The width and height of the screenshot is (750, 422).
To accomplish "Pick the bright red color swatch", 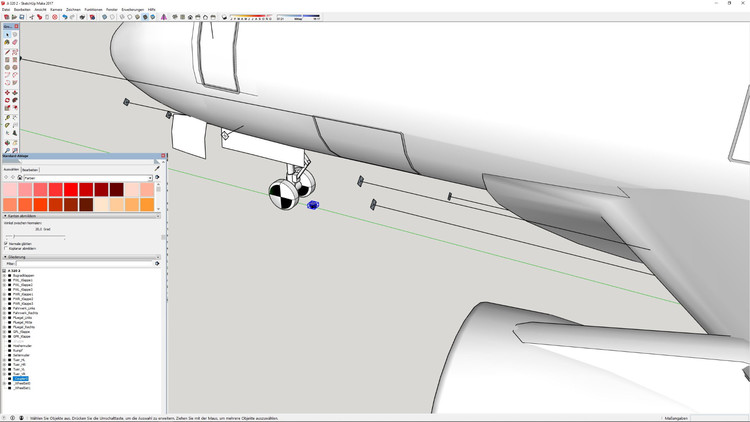I will 71,189.
